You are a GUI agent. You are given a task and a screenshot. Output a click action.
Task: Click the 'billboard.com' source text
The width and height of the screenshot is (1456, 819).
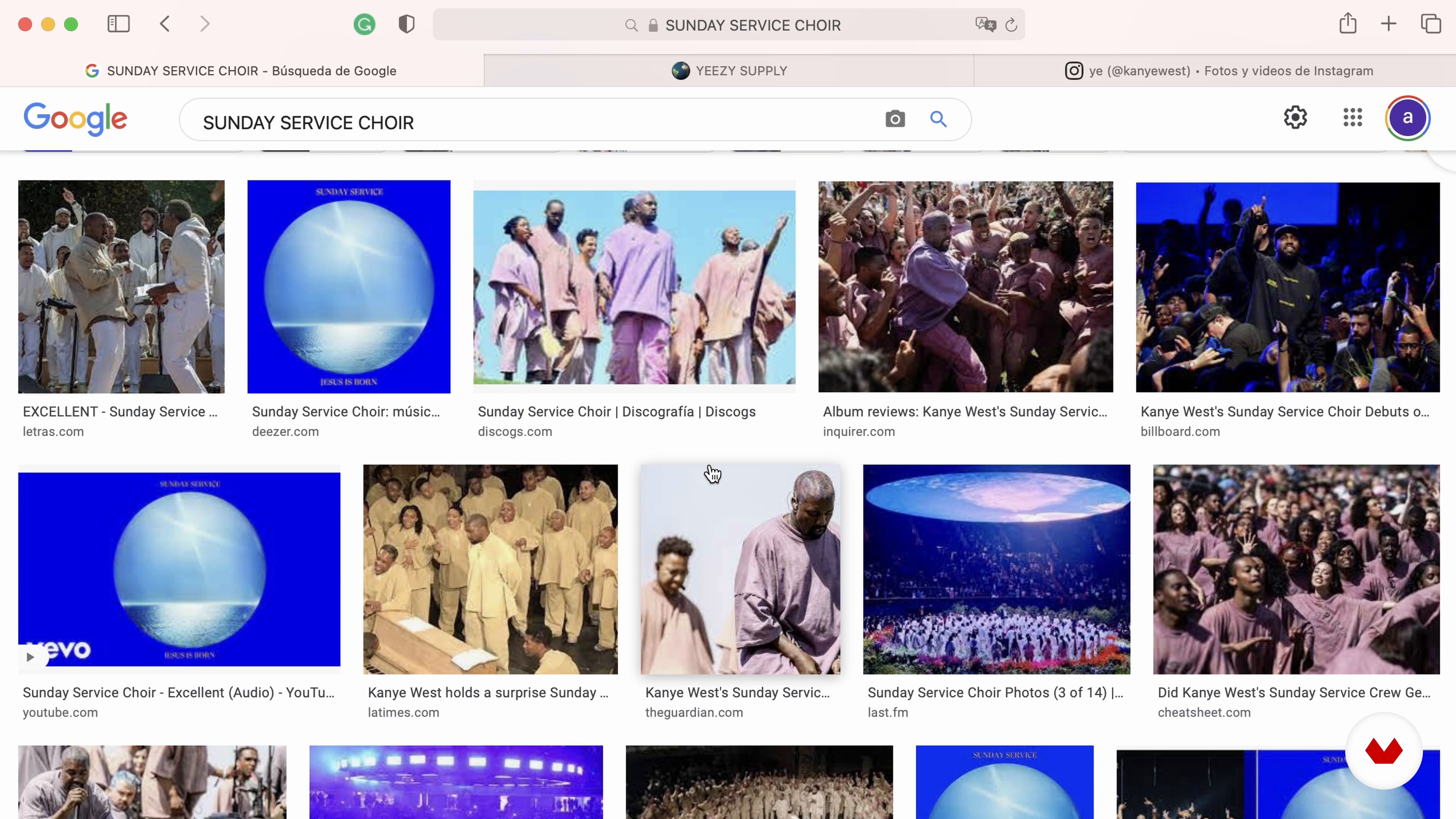pyautogui.click(x=1180, y=432)
